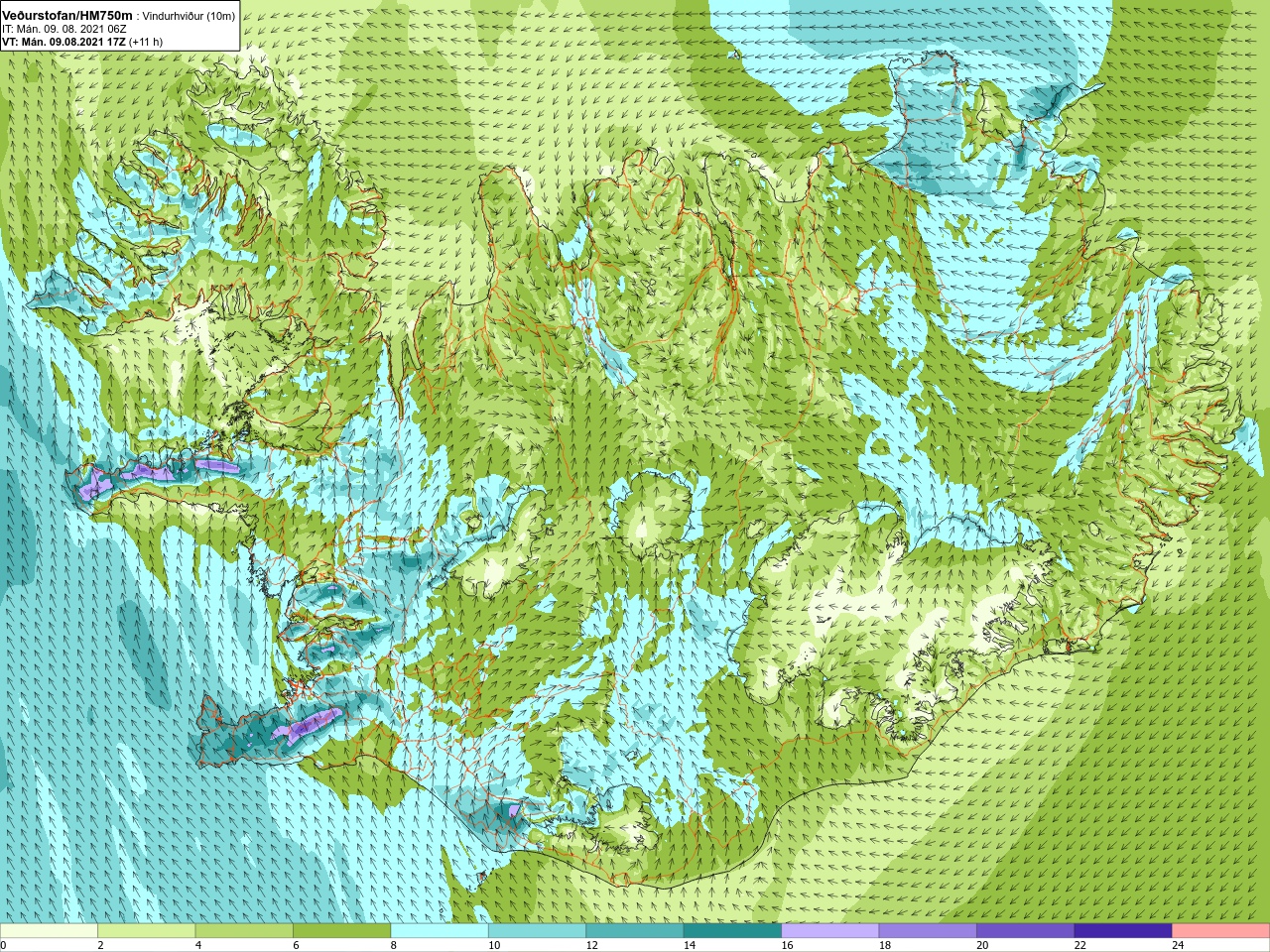1270x952 pixels.
Task: Click the legend scale number 24
Action: click(x=1178, y=945)
